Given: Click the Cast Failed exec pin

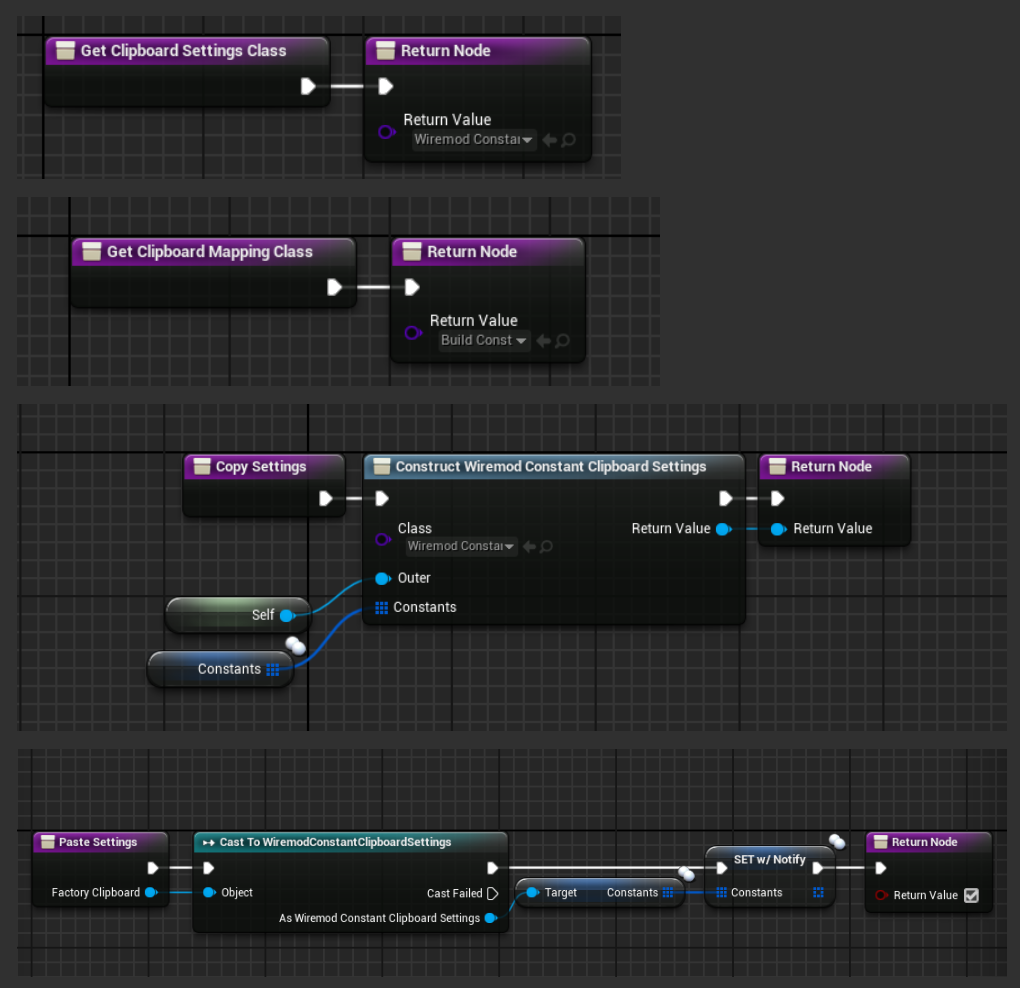Looking at the screenshot, I should click(x=492, y=894).
